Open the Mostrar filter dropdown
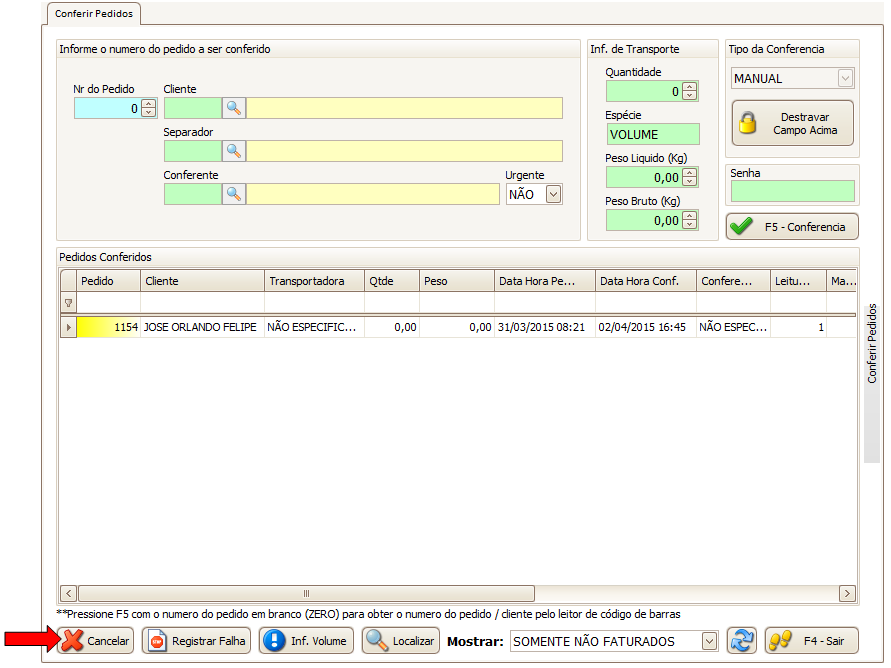 (709, 641)
